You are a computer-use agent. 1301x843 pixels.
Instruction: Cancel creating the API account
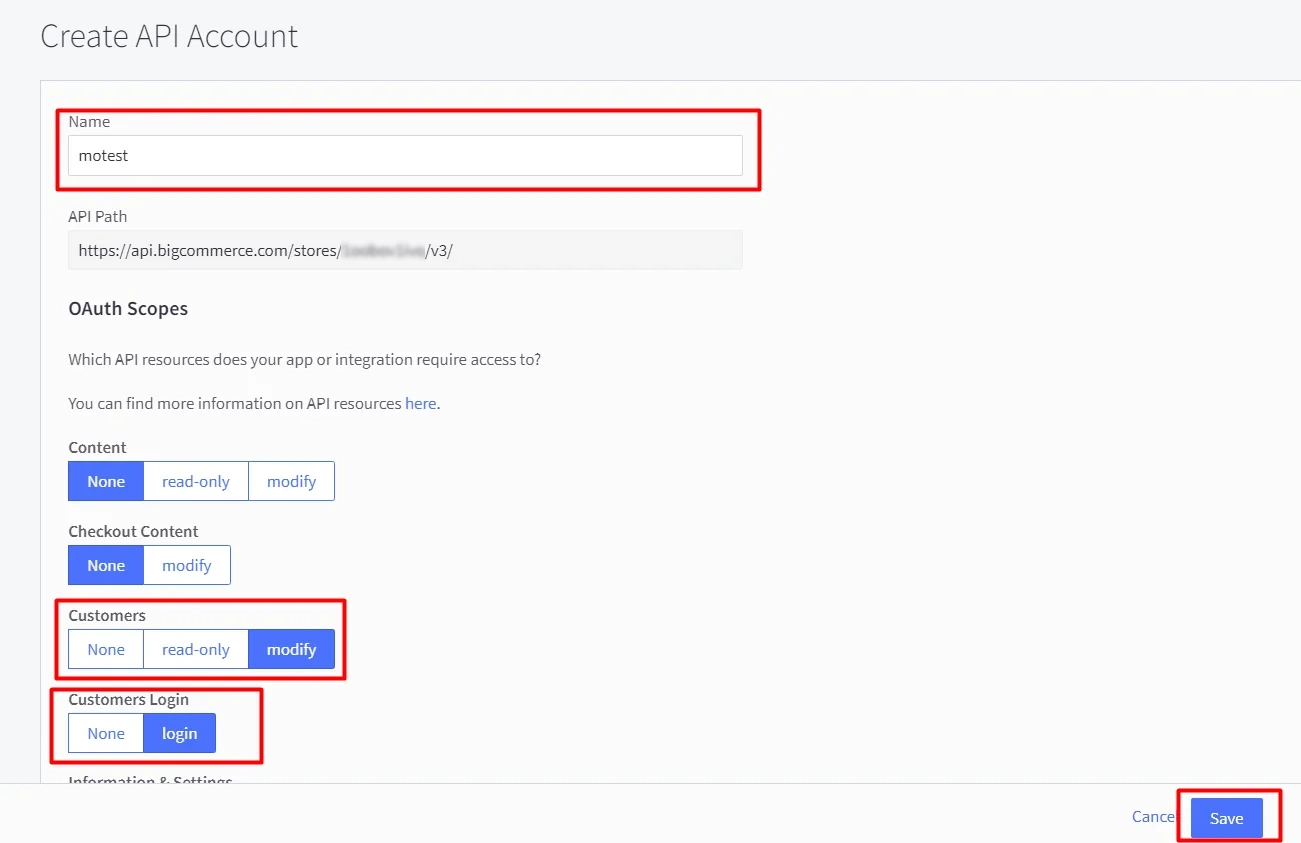coord(1152,816)
